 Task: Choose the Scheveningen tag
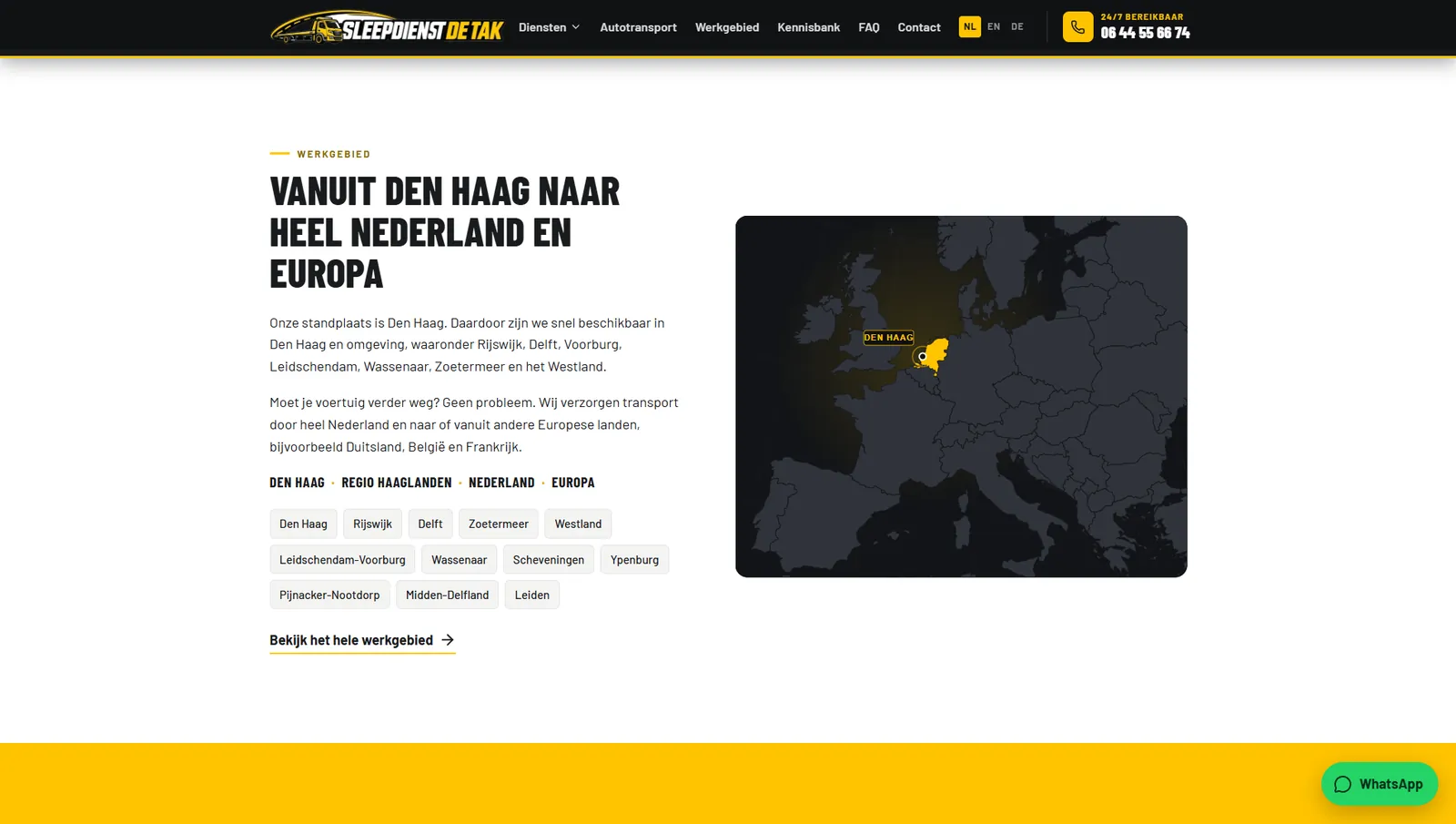[x=549, y=559]
